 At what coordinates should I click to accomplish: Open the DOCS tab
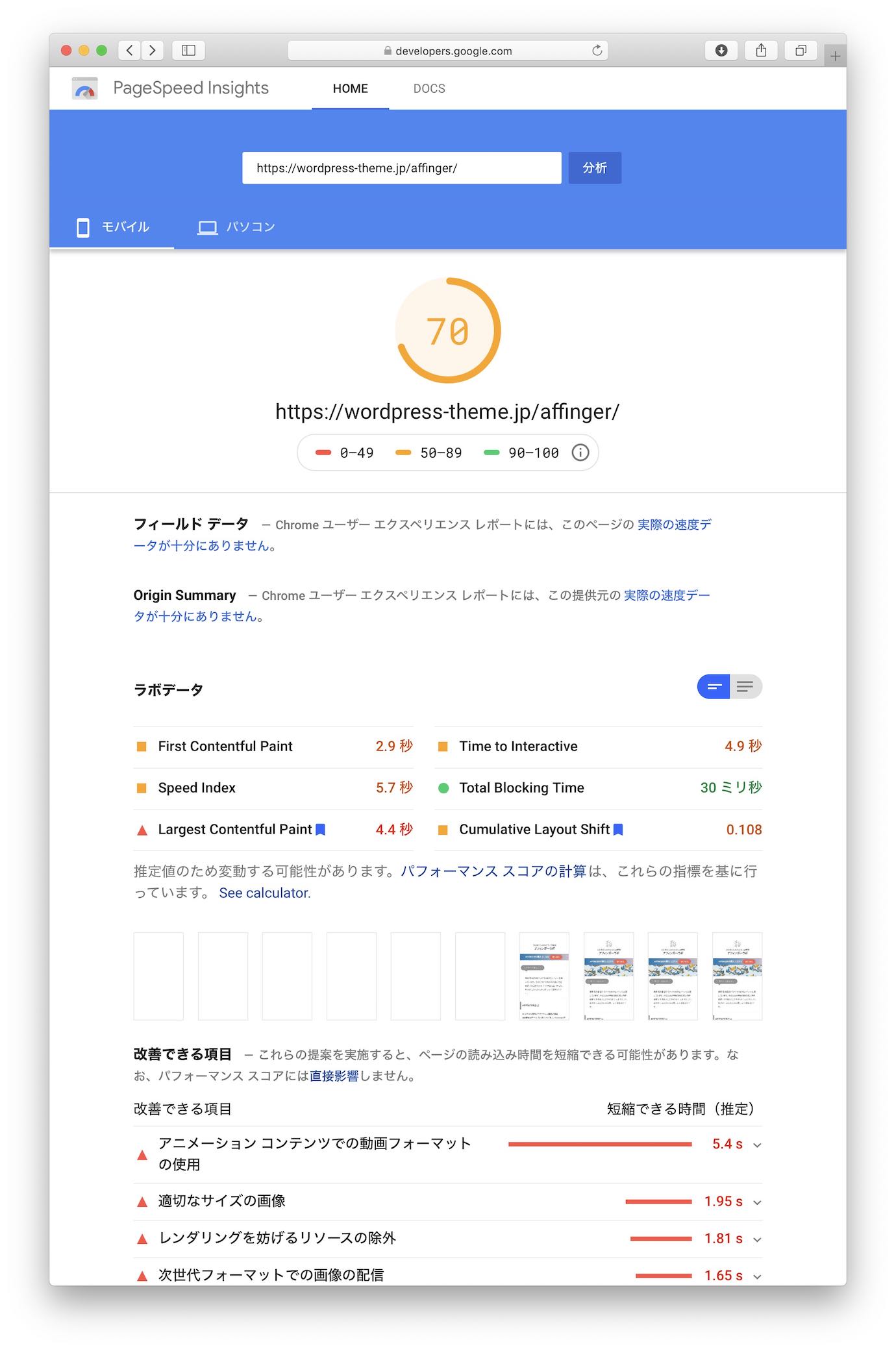click(x=429, y=88)
